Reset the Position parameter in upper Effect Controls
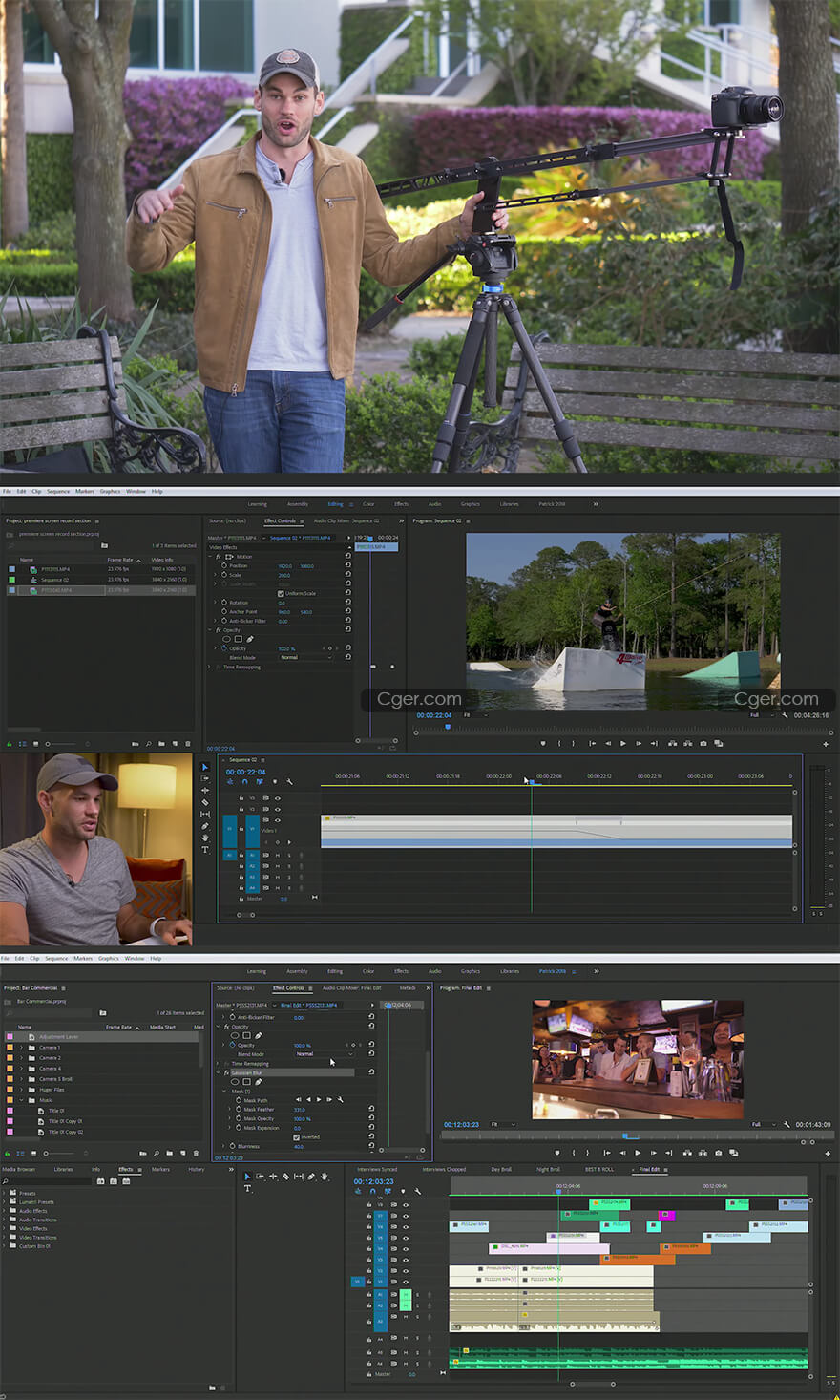Image resolution: width=840 pixels, height=1400 pixels. click(348, 565)
